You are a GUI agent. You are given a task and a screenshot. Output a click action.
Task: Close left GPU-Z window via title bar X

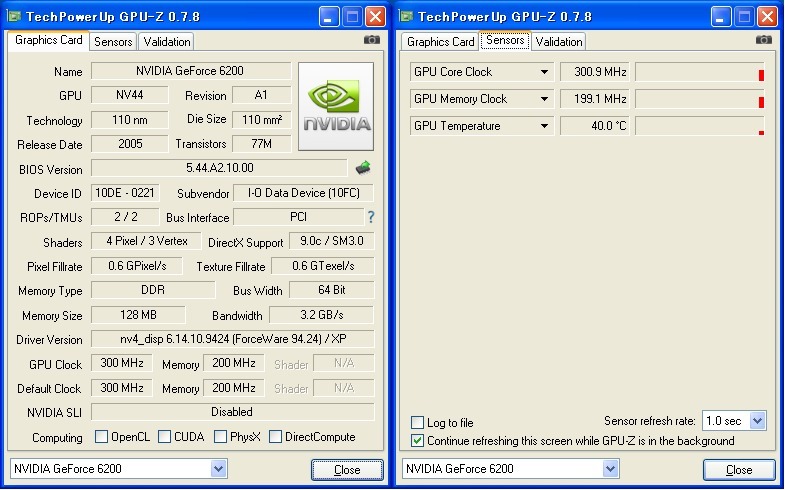point(375,17)
